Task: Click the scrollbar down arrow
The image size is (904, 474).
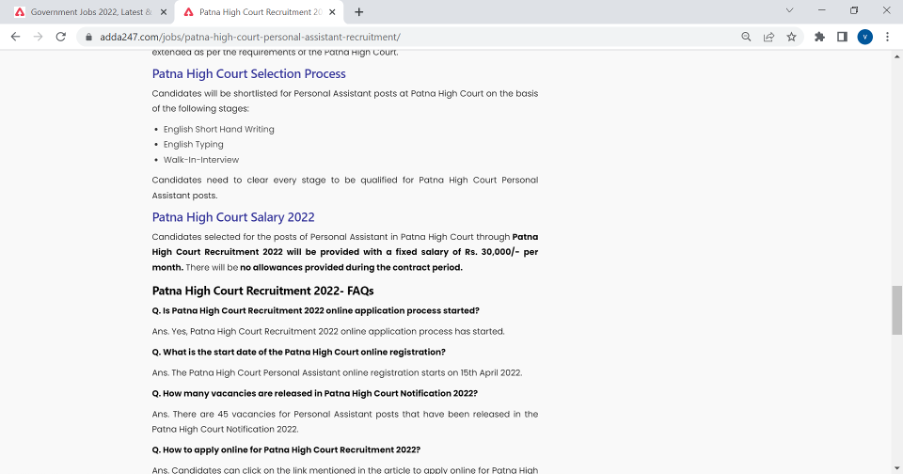Action: tap(896, 467)
